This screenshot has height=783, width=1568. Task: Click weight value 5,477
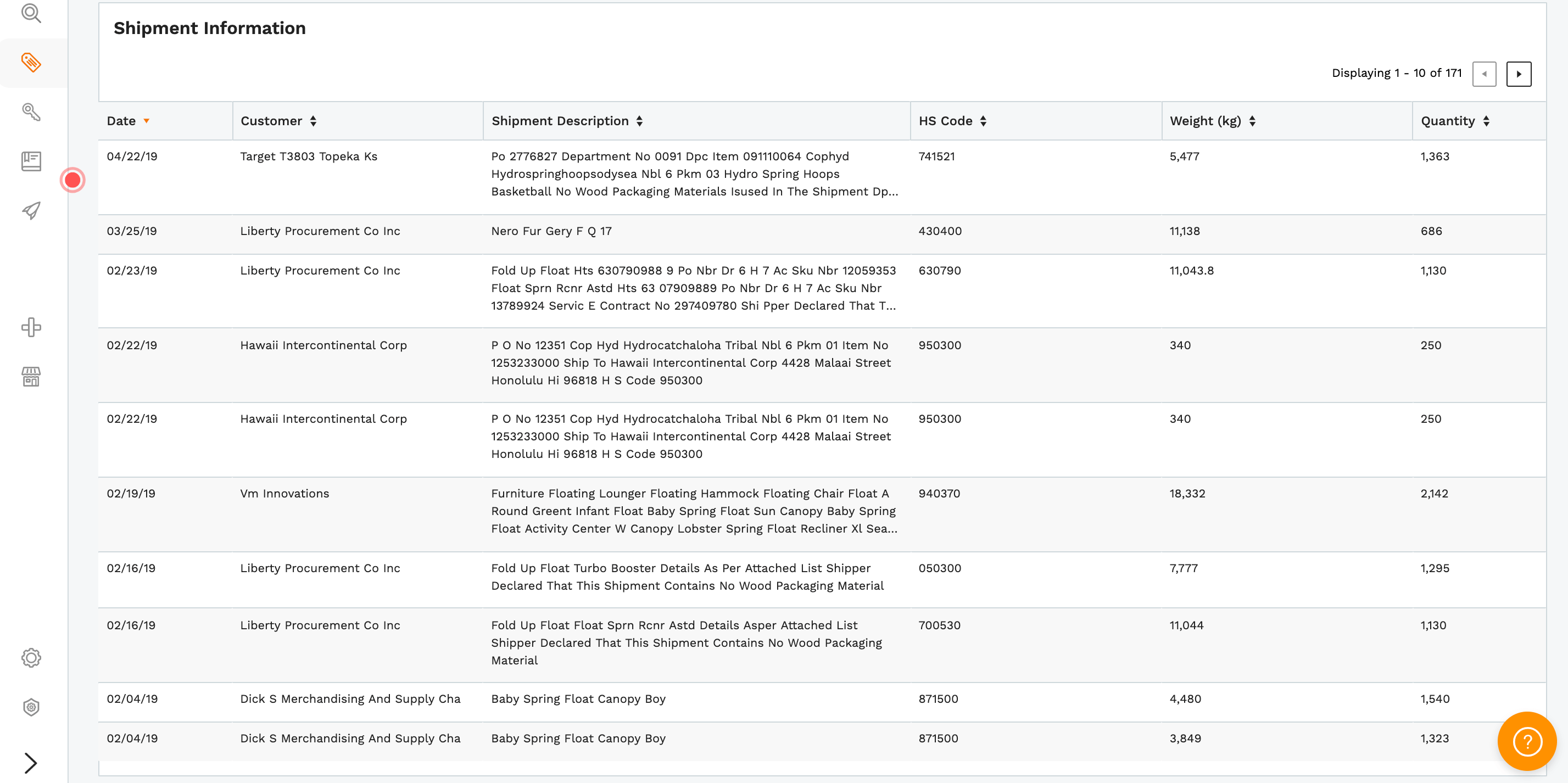click(x=1184, y=156)
